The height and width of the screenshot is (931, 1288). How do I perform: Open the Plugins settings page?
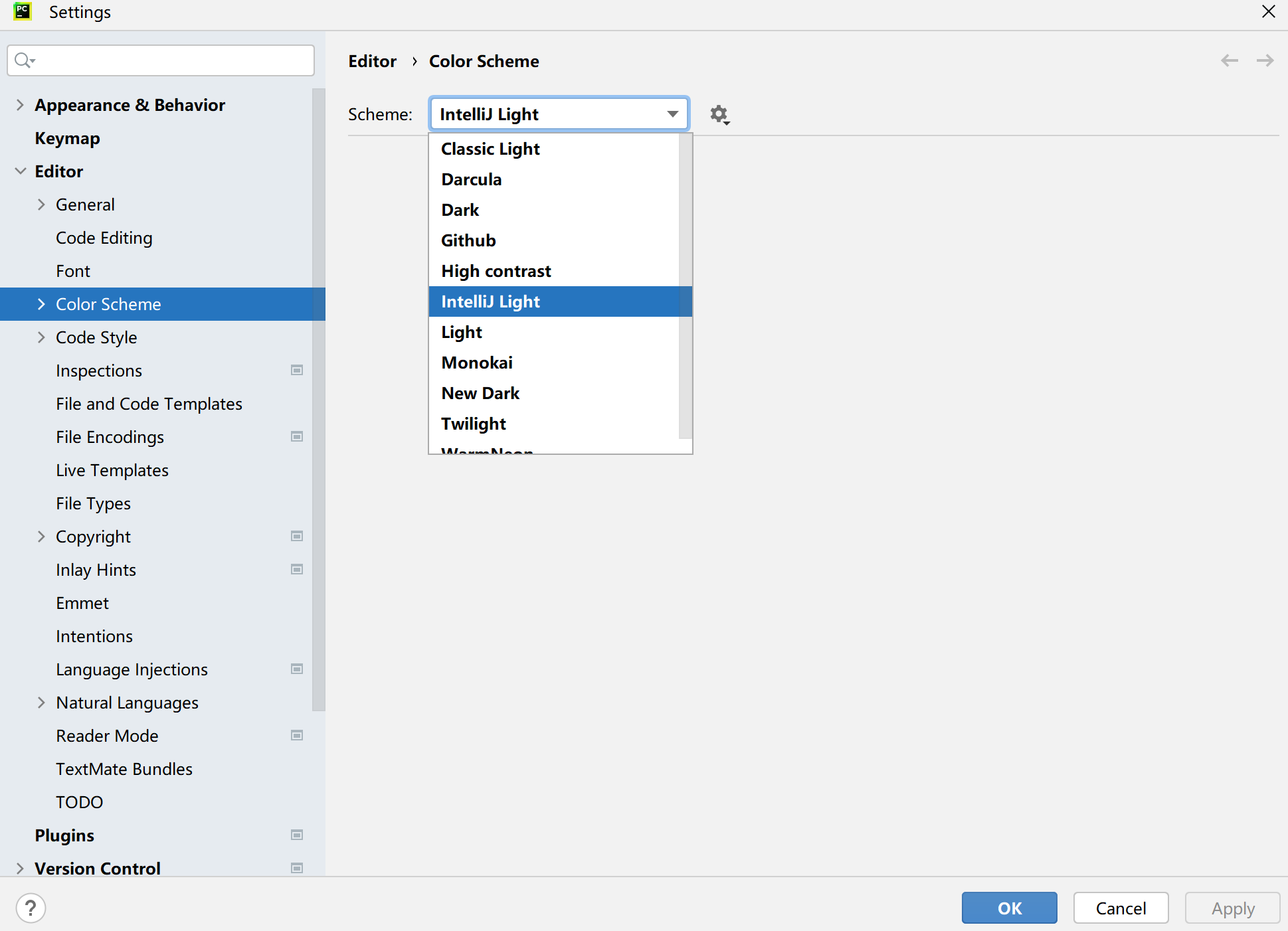[x=64, y=835]
